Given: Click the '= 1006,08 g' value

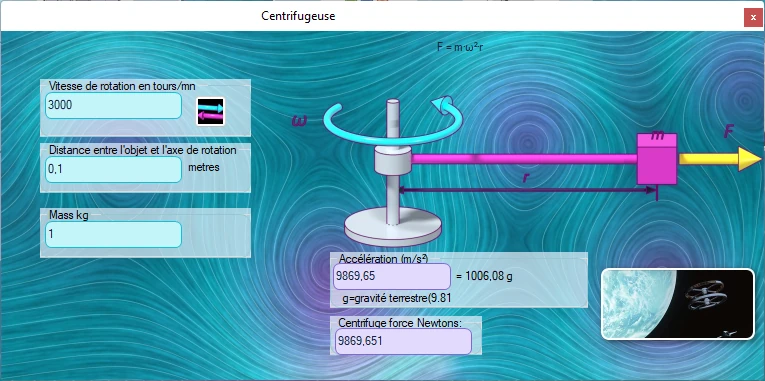Looking at the screenshot, I should tap(484, 277).
